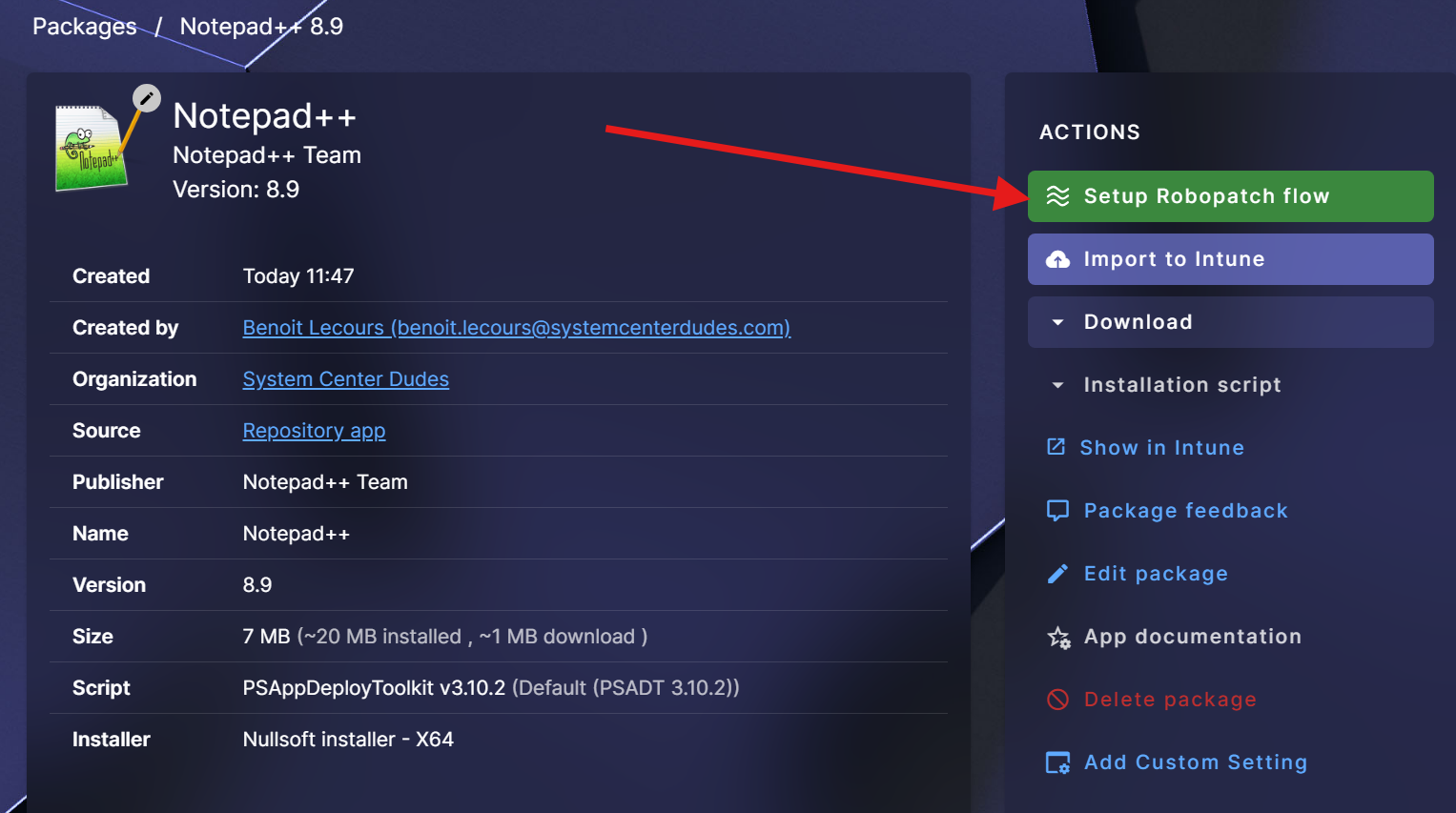Viewport: 1456px width, 813px height.
Task: Click the pencil edit icon on app logo
Action: tap(146, 98)
